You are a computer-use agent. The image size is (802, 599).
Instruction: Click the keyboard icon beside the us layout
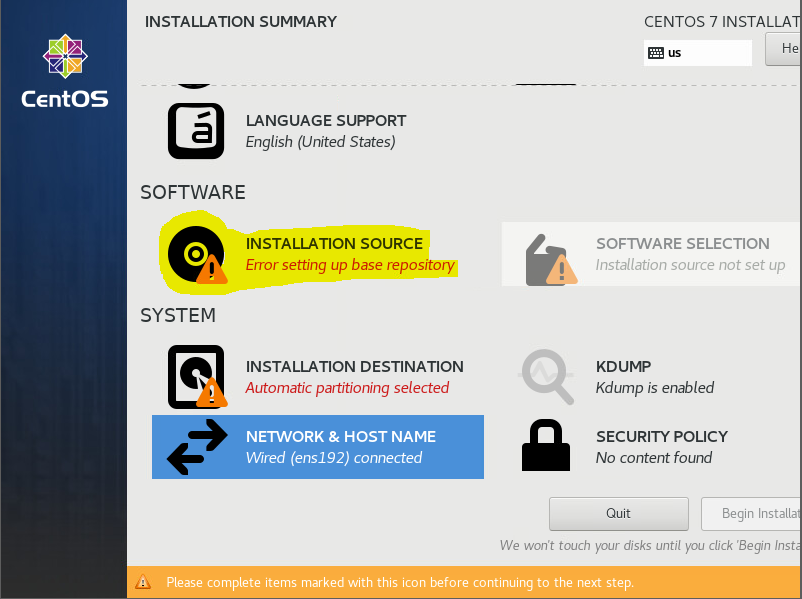coord(656,53)
